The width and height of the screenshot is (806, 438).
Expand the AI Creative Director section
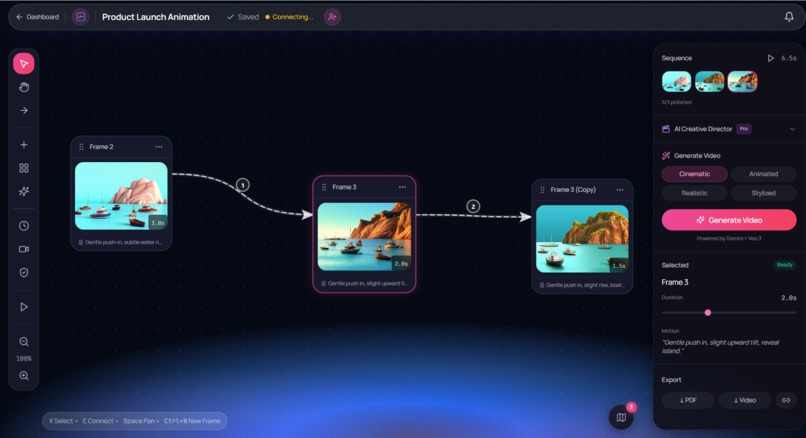(x=792, y=129)
